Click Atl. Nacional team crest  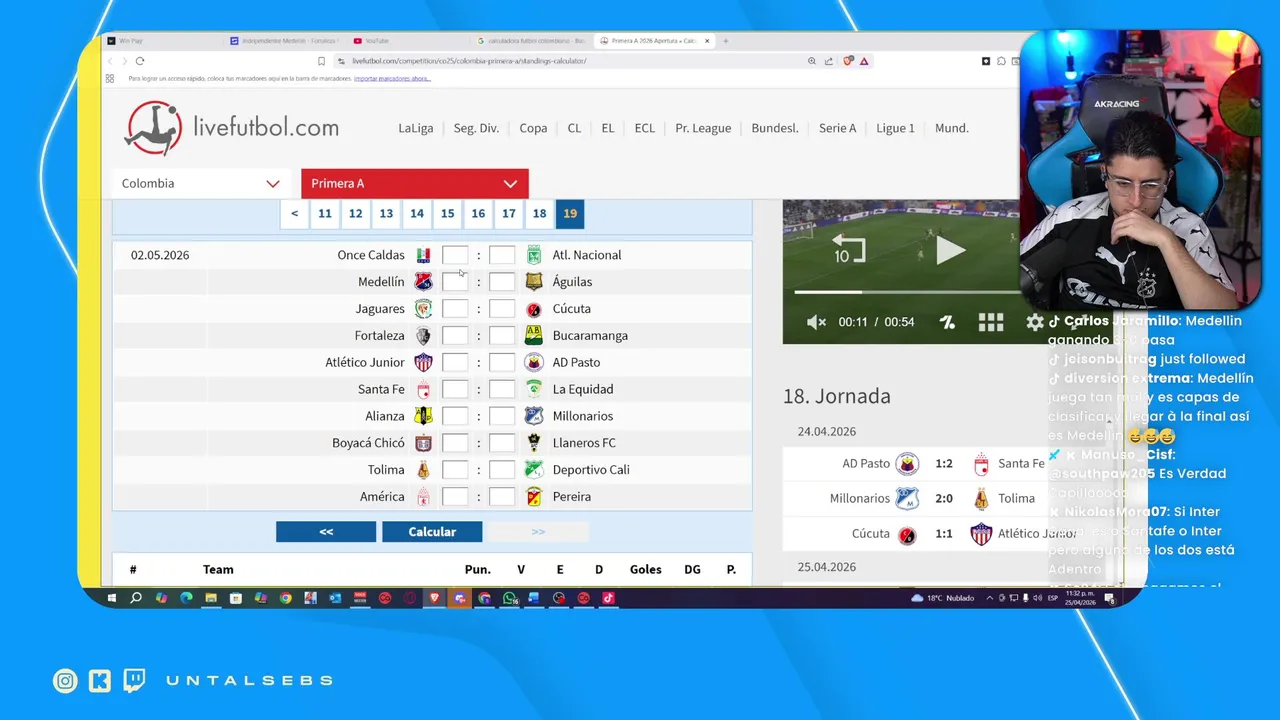[x=534, y=255]
